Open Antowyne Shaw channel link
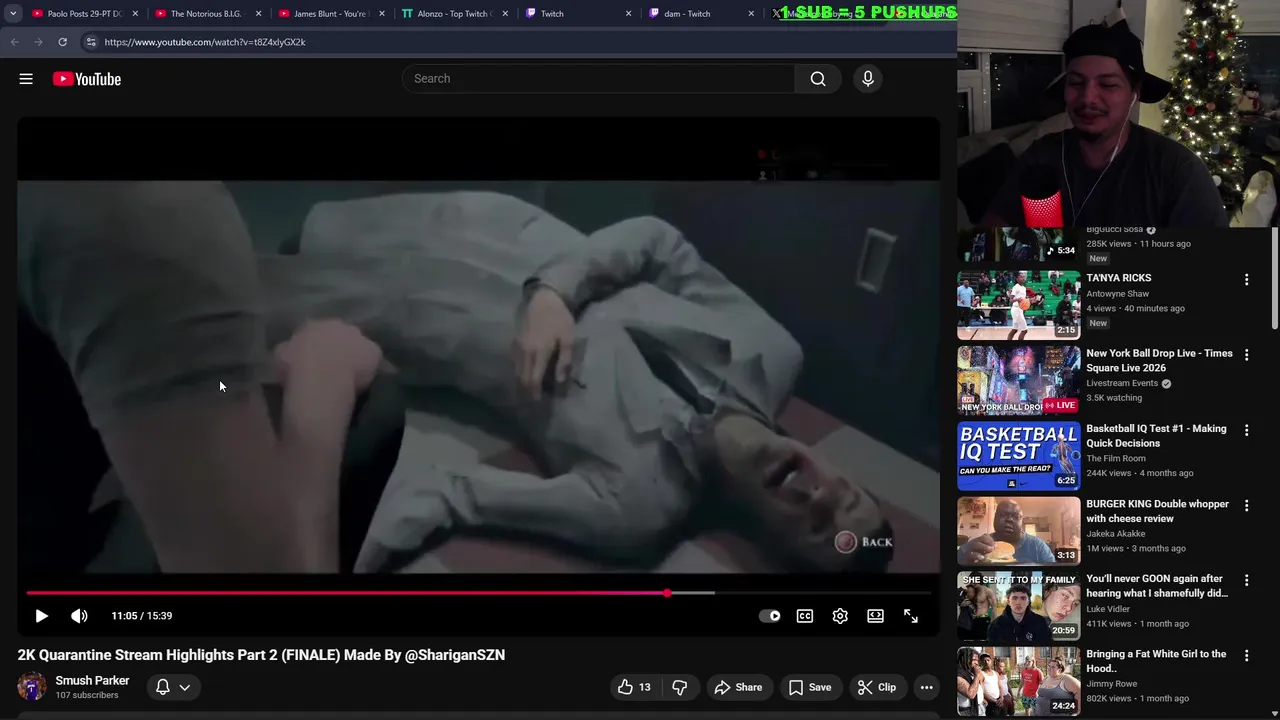Screen dimensions: 1280x720 1117,294
